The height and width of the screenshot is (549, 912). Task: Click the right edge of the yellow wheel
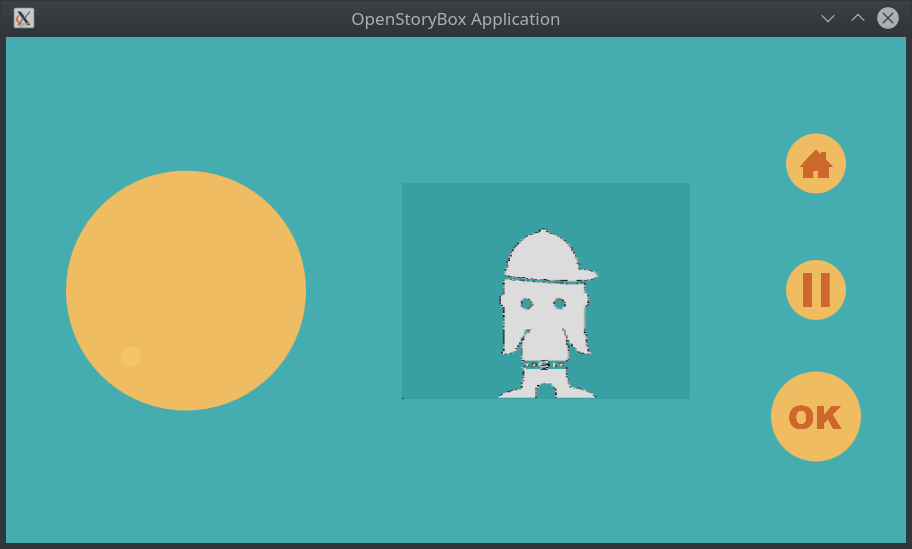pos(300,291)
